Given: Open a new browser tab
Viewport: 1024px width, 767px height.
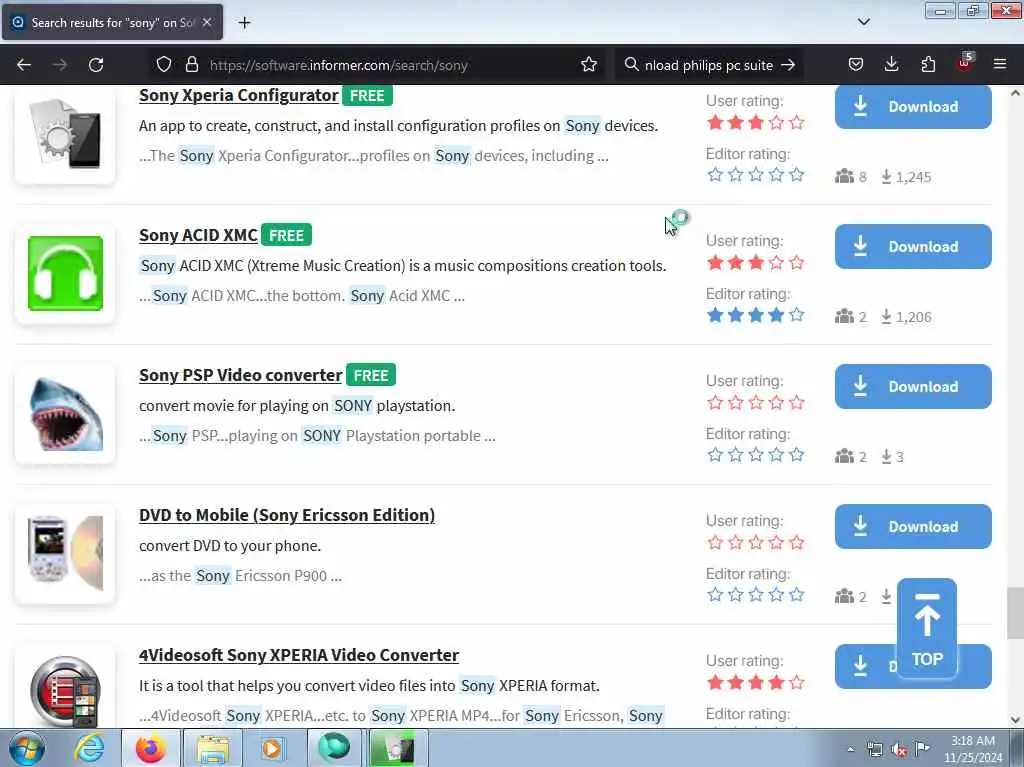Looking at the screenshot, I should point(244,23).
